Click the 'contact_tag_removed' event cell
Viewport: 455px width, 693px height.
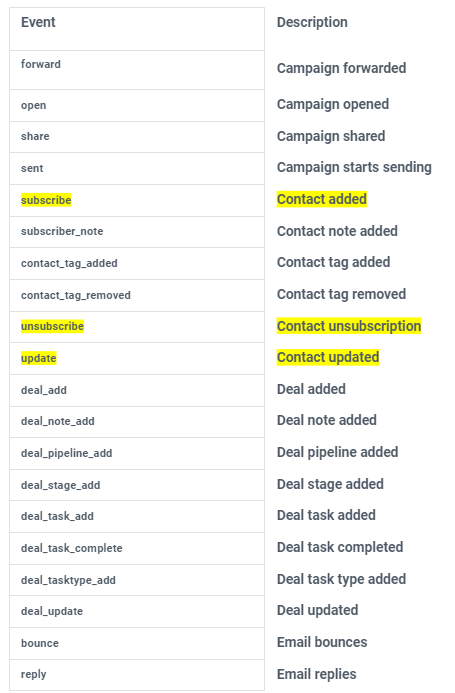[137, 295]
